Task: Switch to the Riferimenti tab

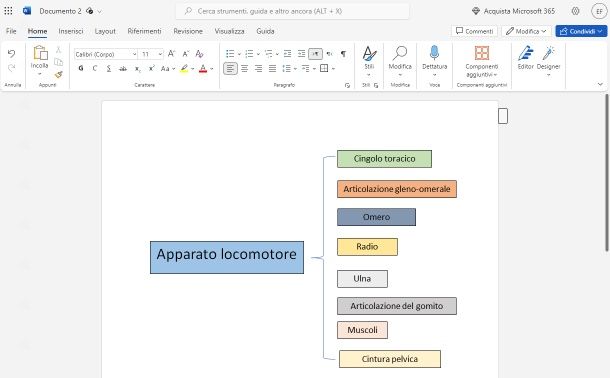Action: tap(144, 31)
